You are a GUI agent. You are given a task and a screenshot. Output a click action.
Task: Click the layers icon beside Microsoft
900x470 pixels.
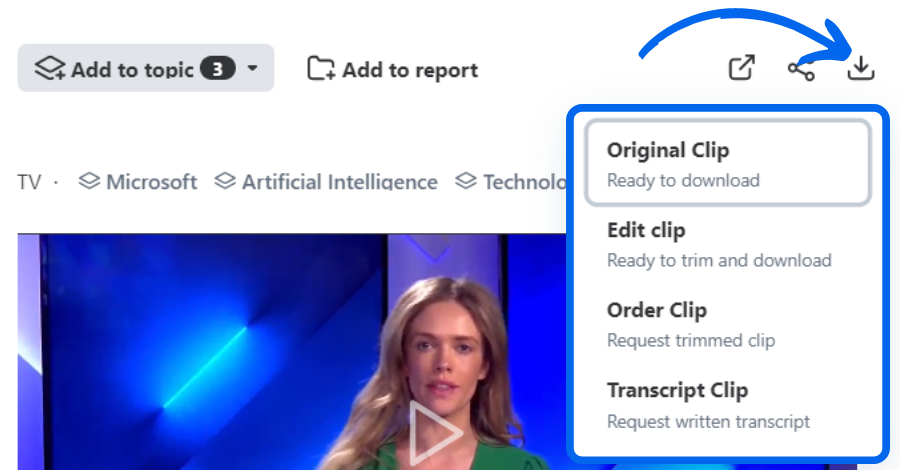[x=89, y=181]
